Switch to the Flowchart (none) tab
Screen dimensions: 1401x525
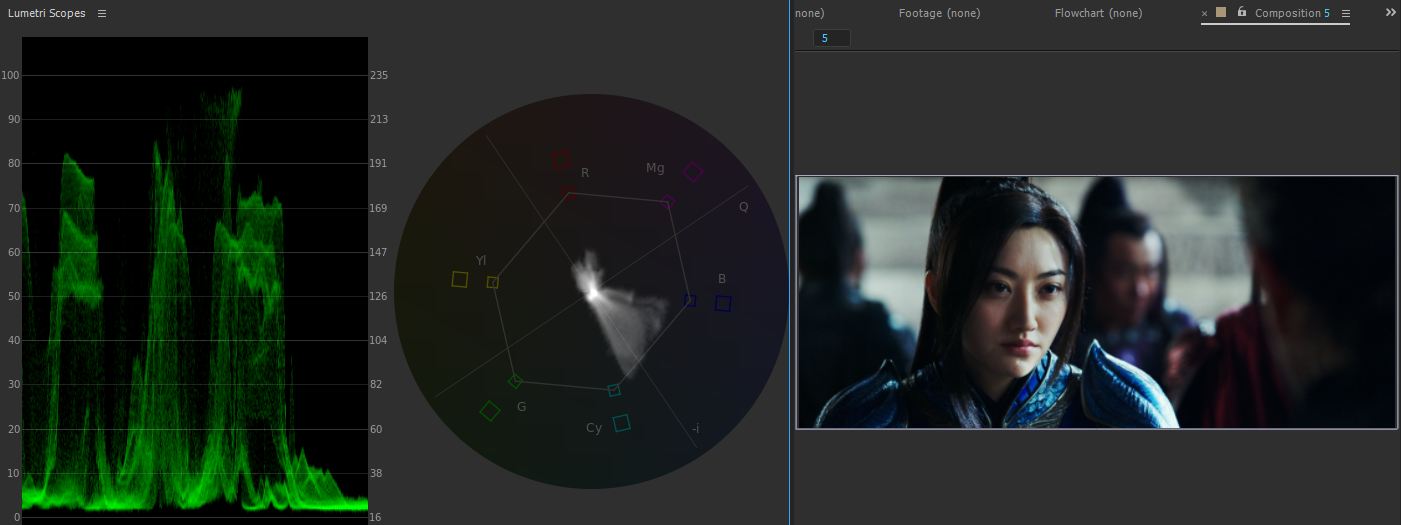coord(1098,13)
